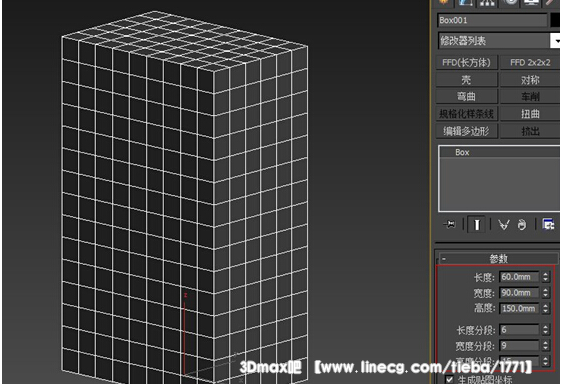561x384 pixels.
Task: Click make unique icon
Action: (x=504, y=225)
